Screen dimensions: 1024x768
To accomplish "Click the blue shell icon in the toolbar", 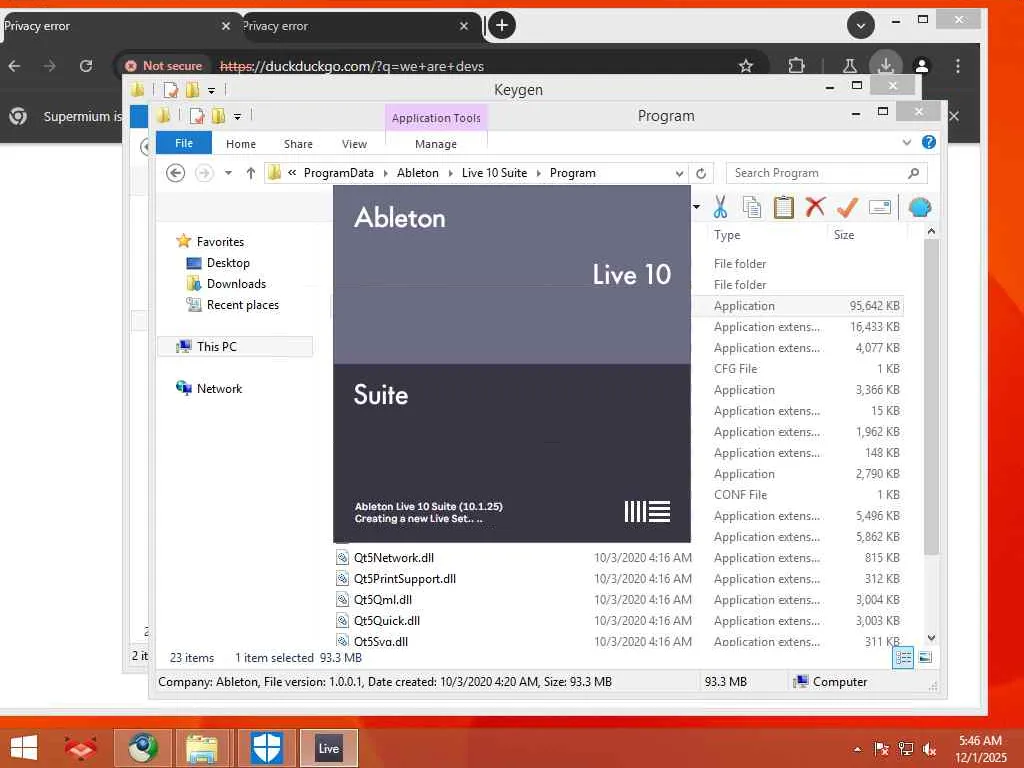I will [x=920, y=207].
